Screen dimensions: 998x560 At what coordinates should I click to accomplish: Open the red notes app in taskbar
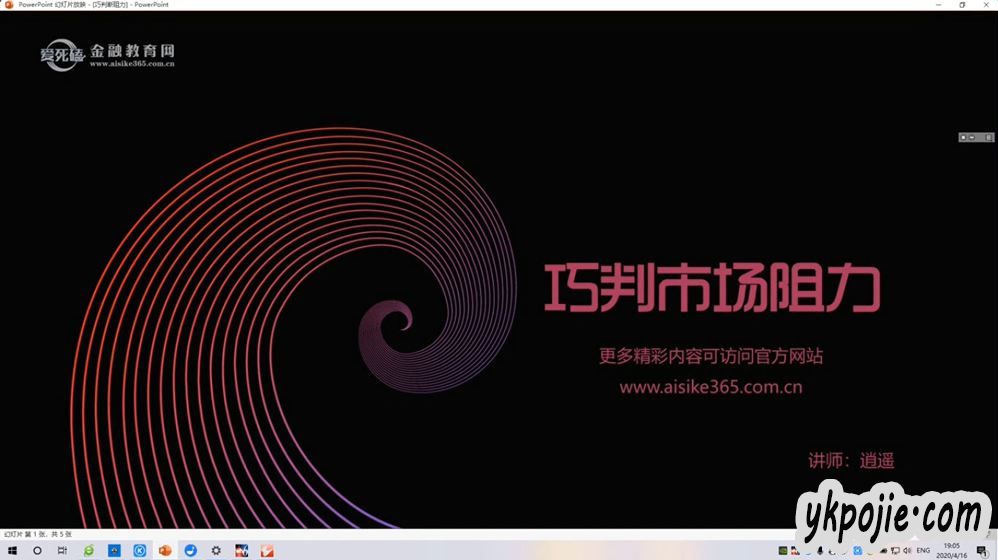(x=267, y=550)
